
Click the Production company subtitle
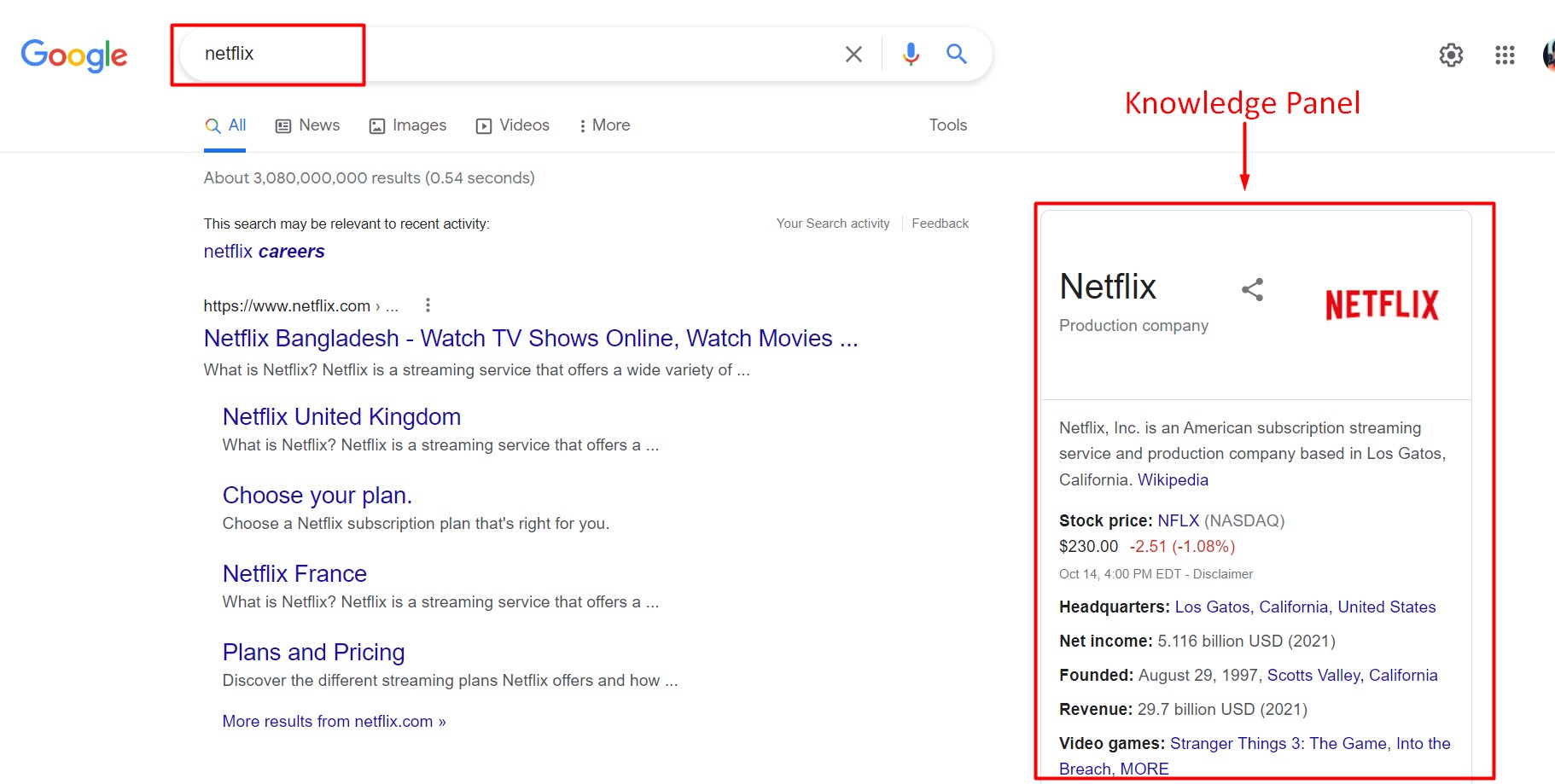[x=1133, y=326]
